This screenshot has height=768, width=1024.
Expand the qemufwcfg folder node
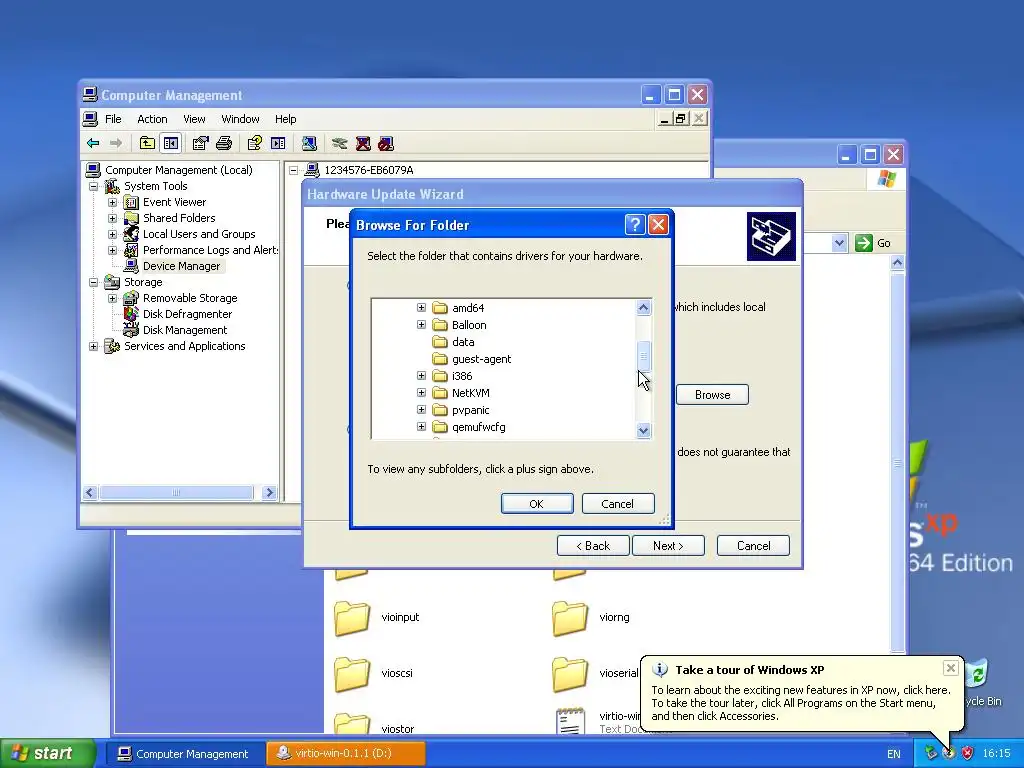(421, 426)
